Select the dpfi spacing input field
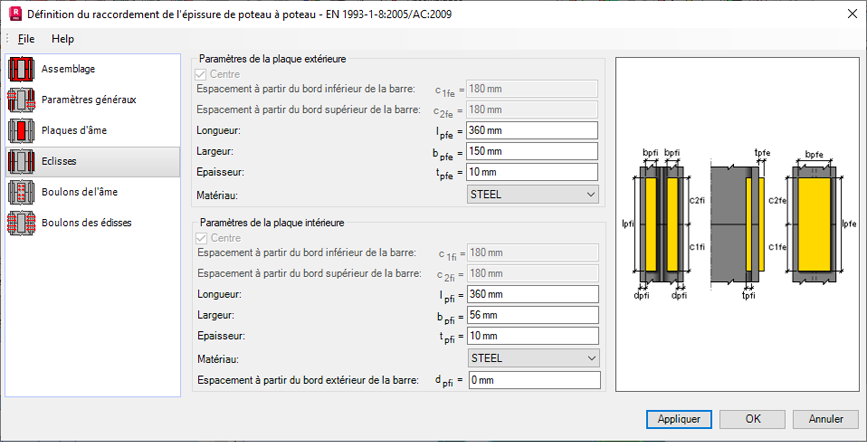The height and width of the screenshot is (442, 867). click(533, 380)
